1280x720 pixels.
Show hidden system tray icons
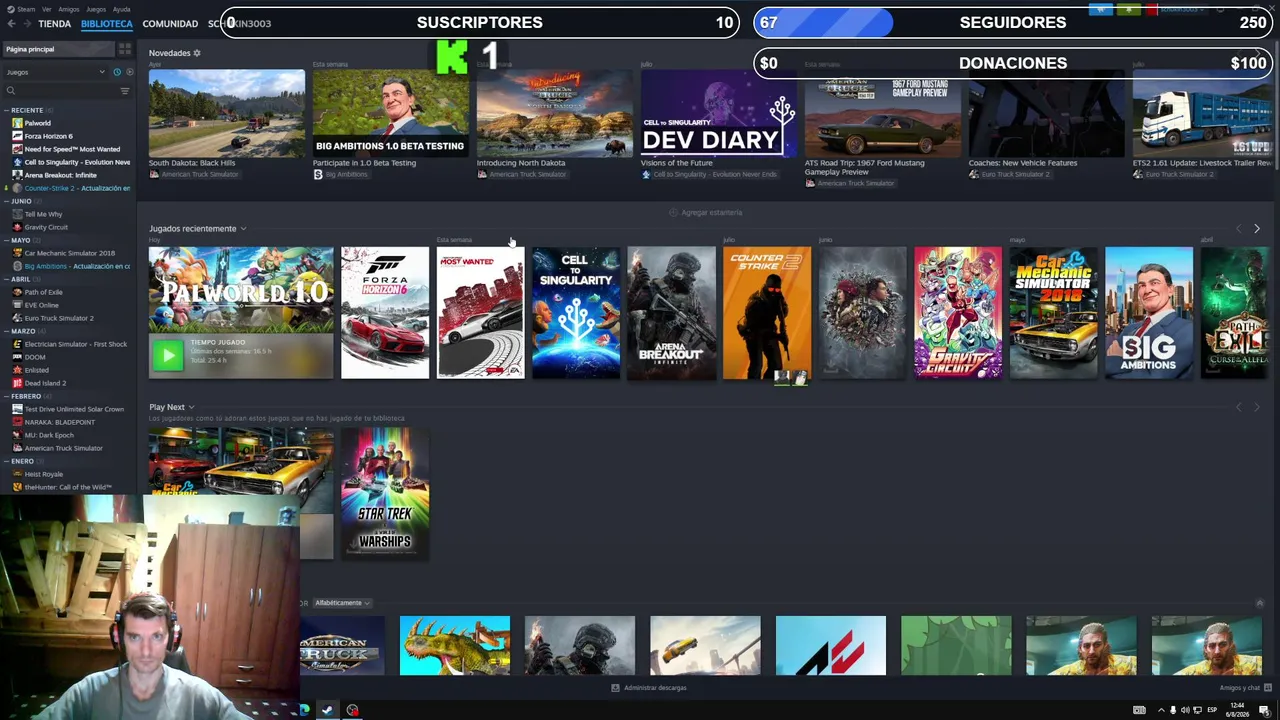[1161, 710]
